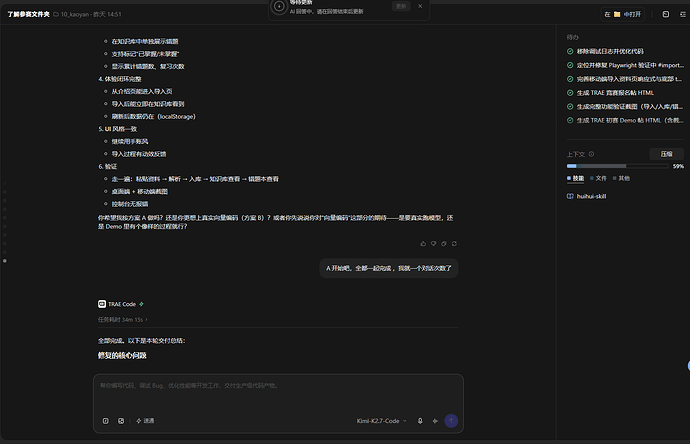Click the first square icon in input toolbar
The width and height of the screenshot is (690, 444).
click(x=106, y=421)
